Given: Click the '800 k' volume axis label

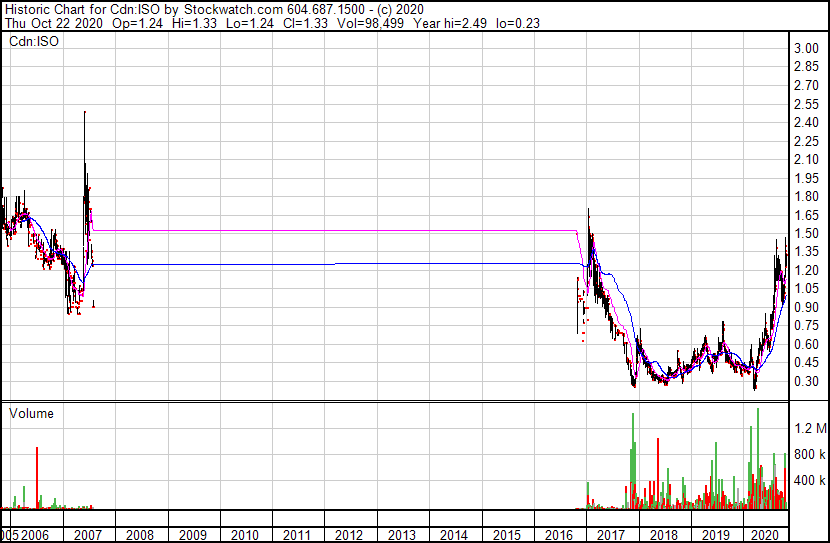Looking at the screenshot, I should (810, 454).
